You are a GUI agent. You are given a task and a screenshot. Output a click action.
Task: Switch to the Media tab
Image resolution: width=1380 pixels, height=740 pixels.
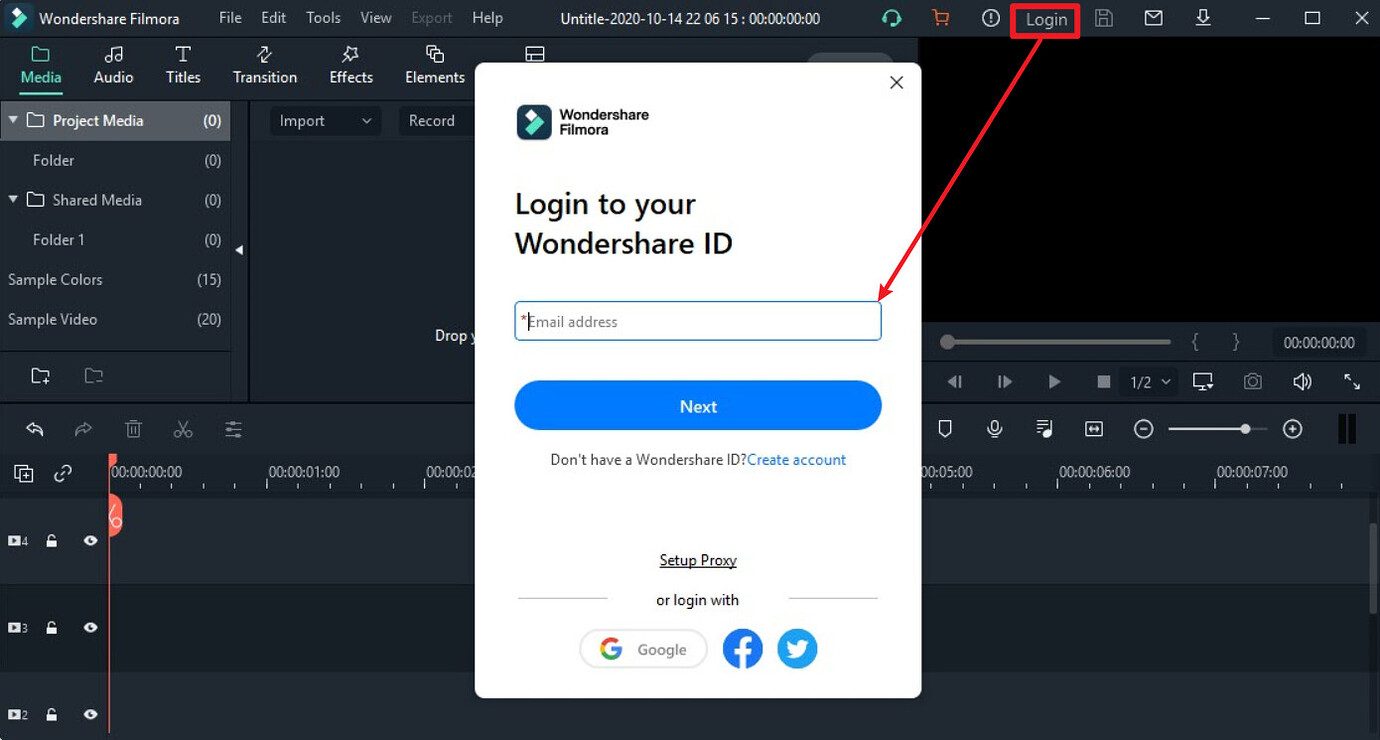40,65
